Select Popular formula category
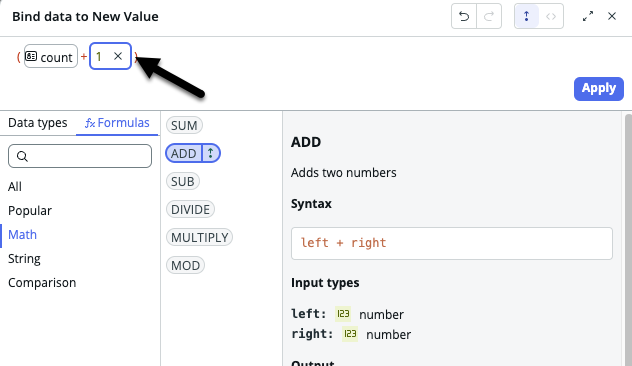 click(30, 210)
